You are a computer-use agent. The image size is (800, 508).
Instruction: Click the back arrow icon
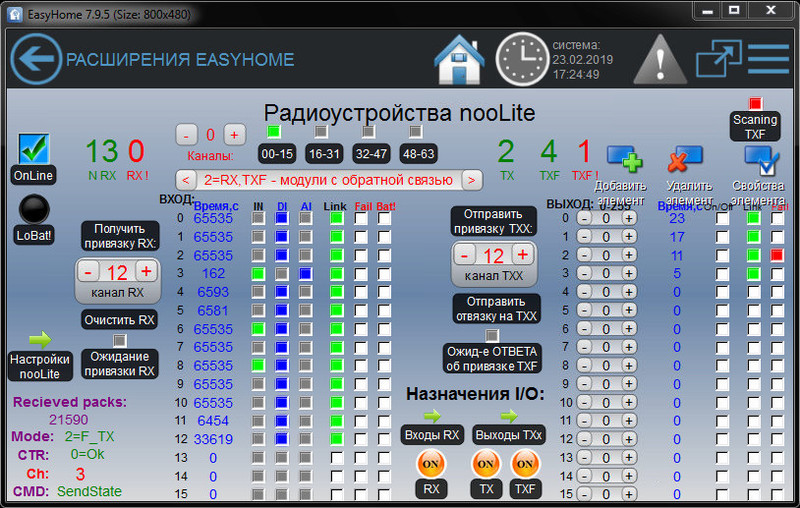36,59
